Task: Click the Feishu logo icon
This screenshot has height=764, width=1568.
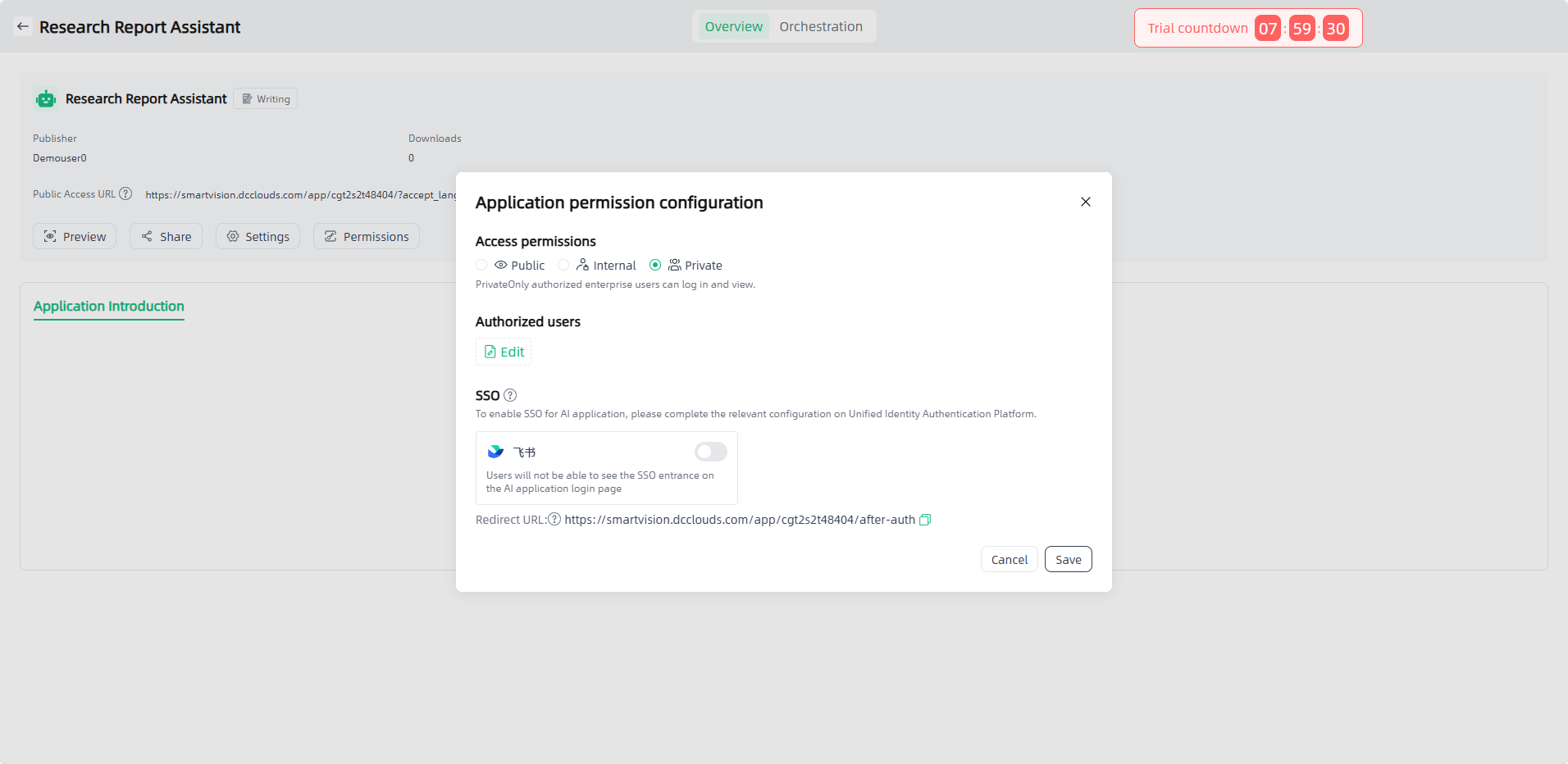Action: pos(495,452)
